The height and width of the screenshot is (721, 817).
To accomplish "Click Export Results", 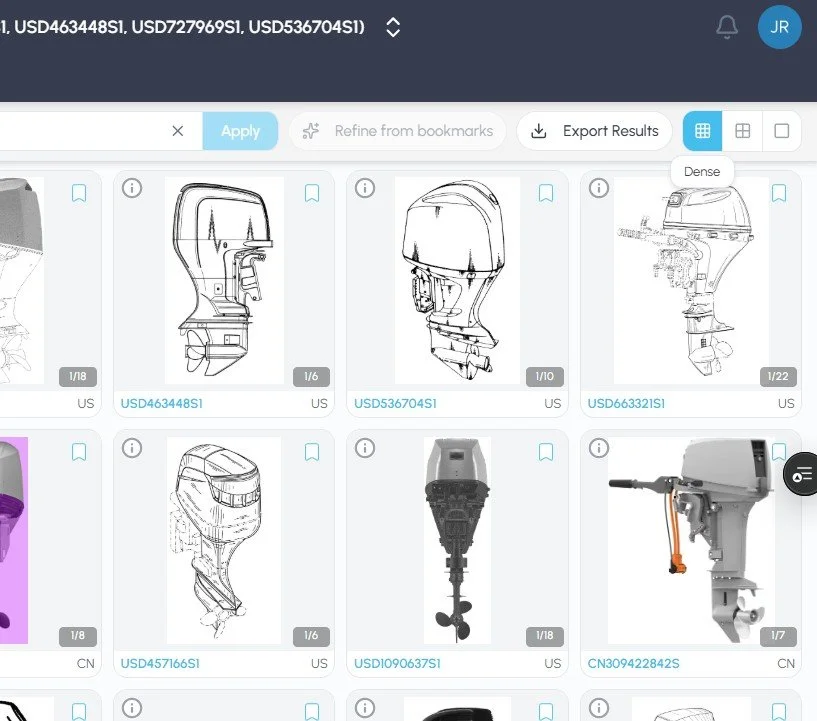I will click(x=595, y=131).
